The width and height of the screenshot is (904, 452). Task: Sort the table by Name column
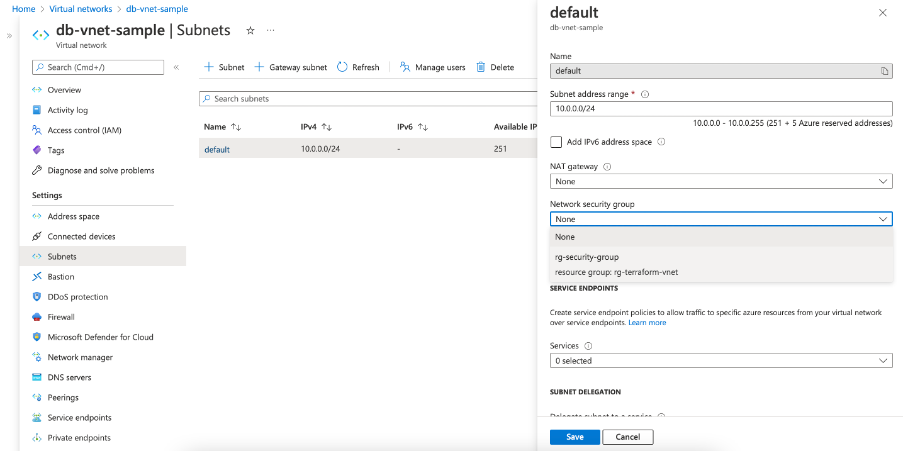[x=223, y=127]
